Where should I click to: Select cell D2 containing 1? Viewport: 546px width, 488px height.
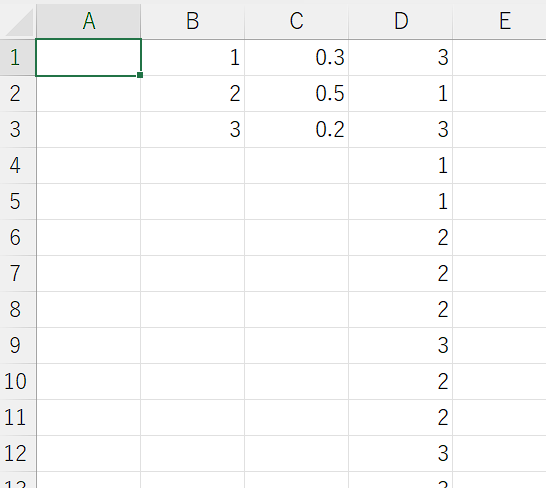point(400,94)
